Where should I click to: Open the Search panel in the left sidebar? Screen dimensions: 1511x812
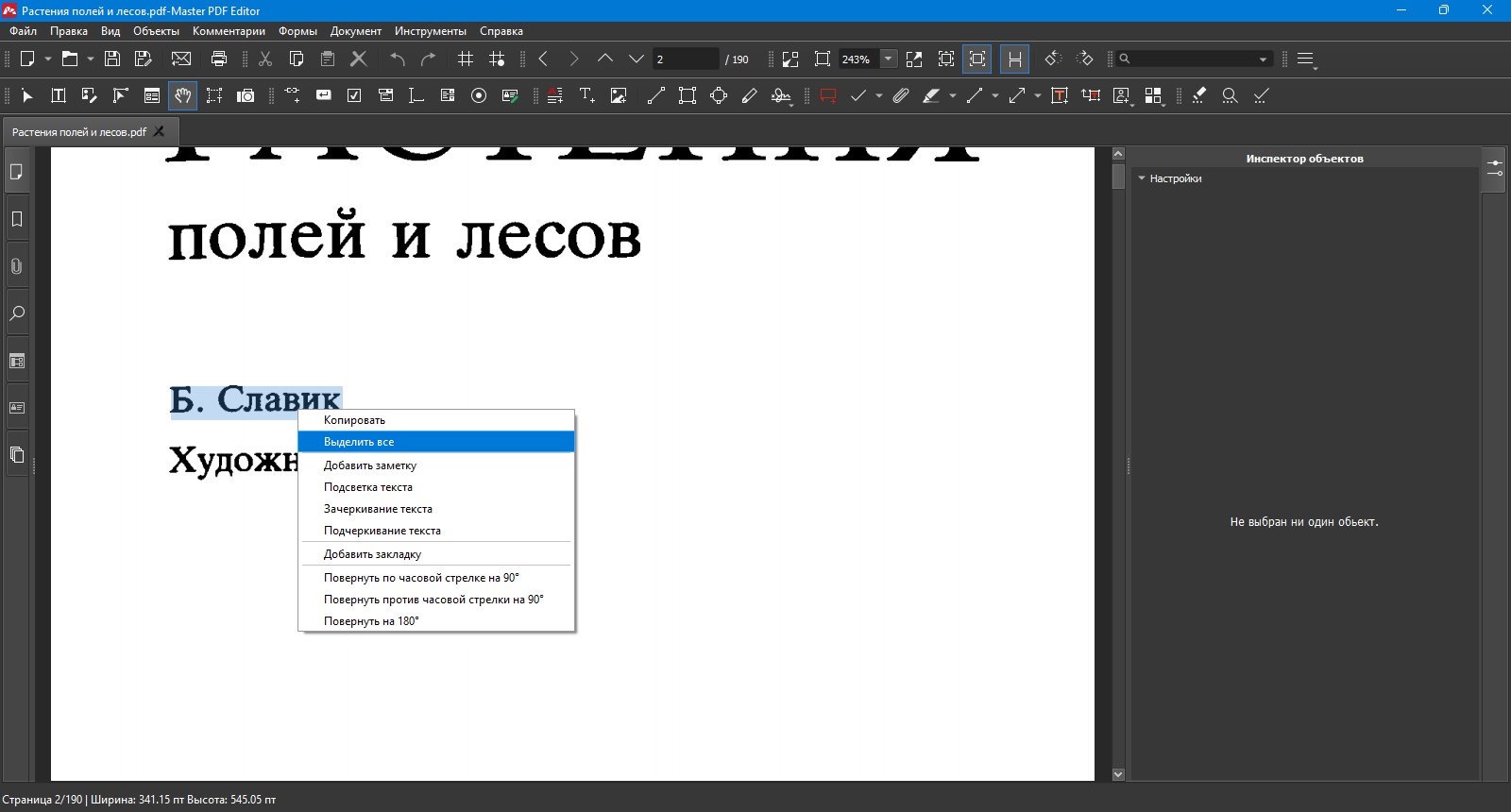click(17, 313)
